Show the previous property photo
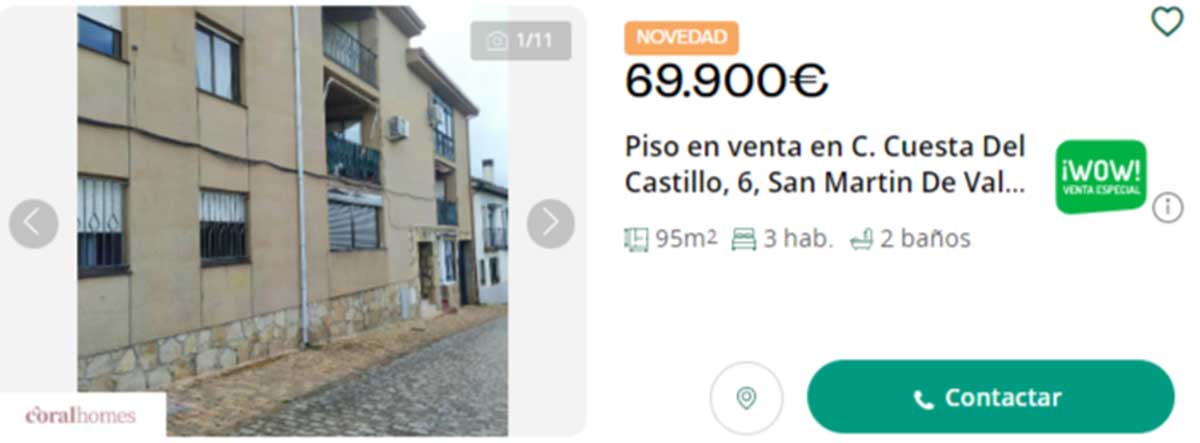 pyautogui.click(x=33, y=223)
